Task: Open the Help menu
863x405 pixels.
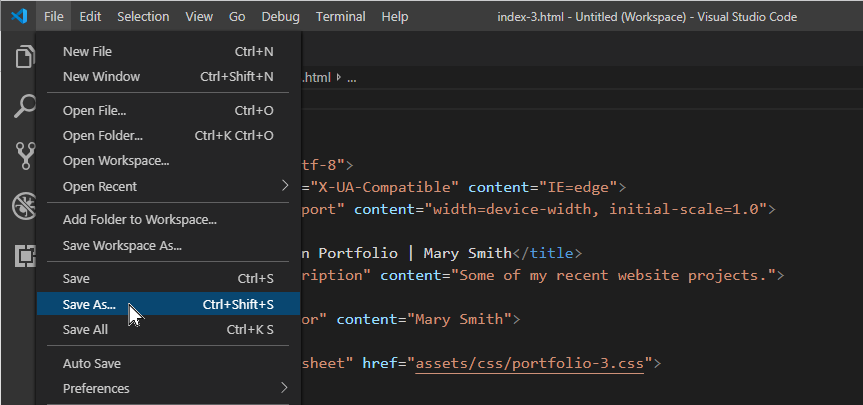Action: pos(395,17)
